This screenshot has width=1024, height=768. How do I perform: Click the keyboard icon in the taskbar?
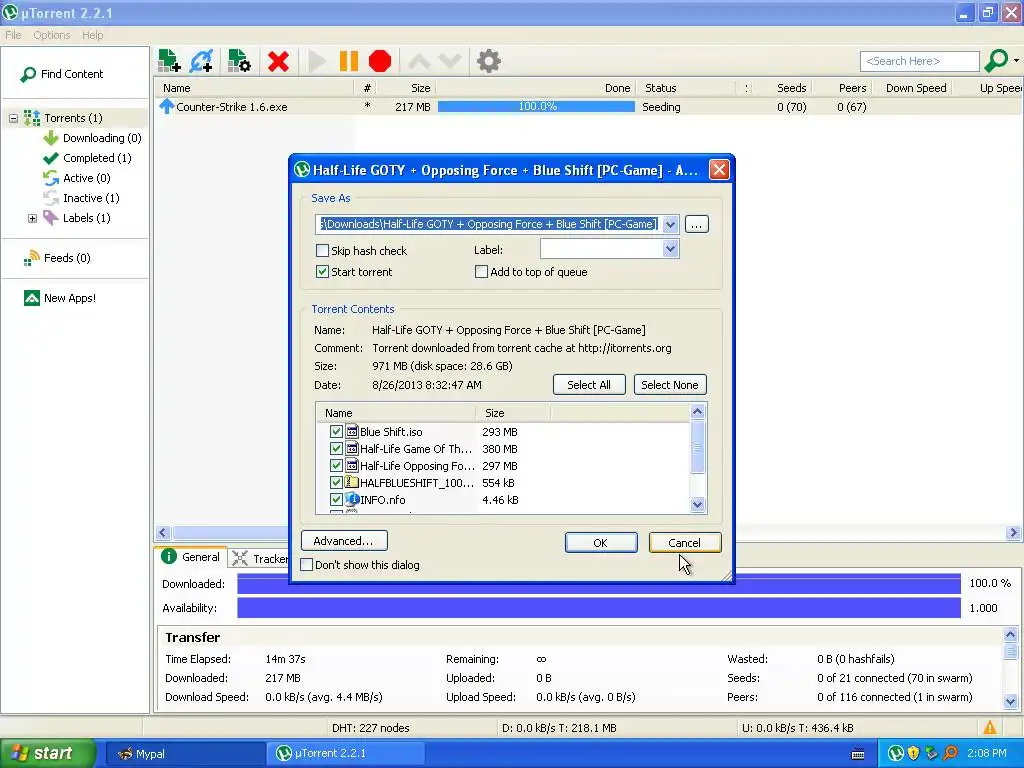click(858, 754)
